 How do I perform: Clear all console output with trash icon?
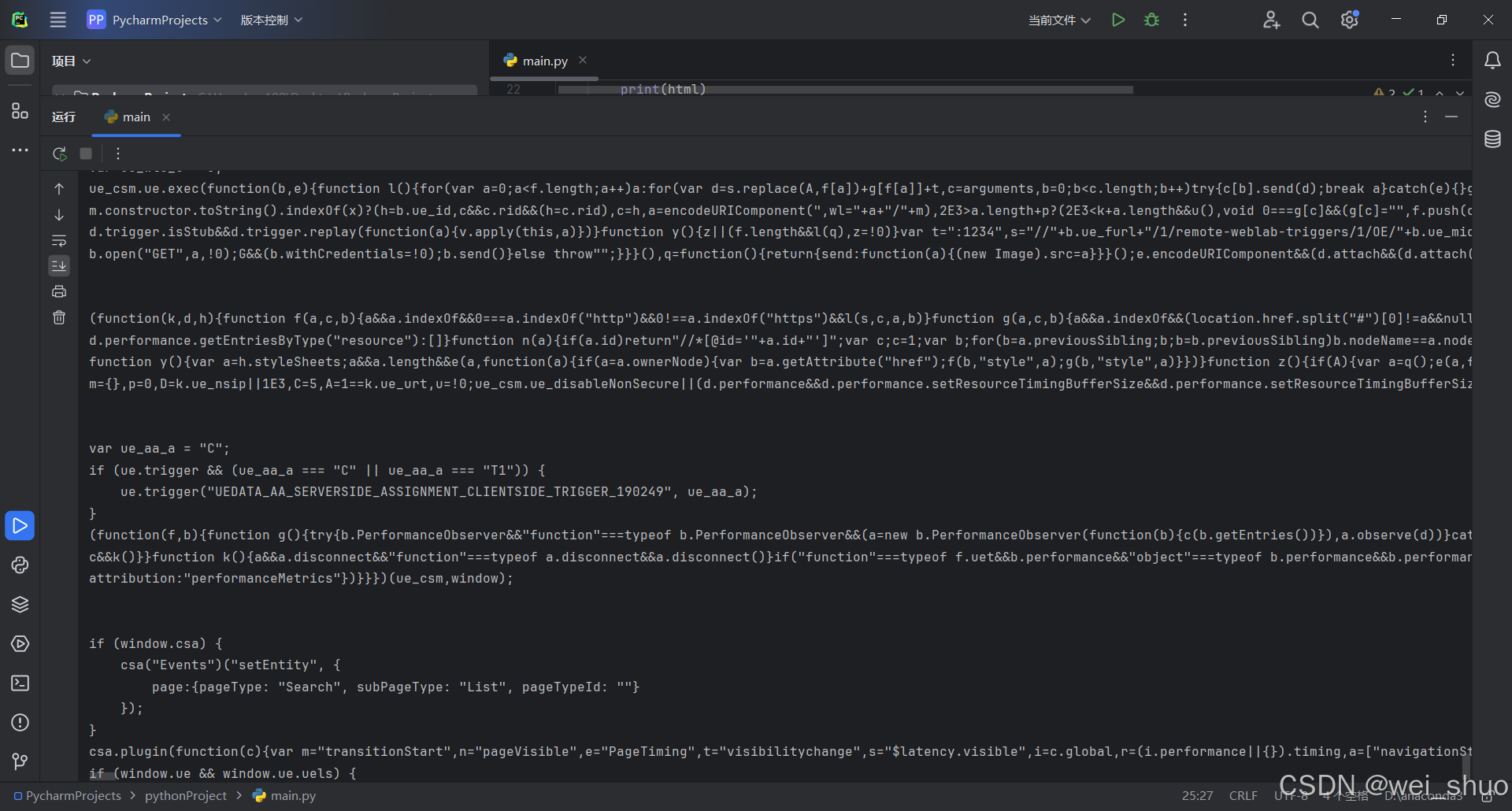click(59, 317)
